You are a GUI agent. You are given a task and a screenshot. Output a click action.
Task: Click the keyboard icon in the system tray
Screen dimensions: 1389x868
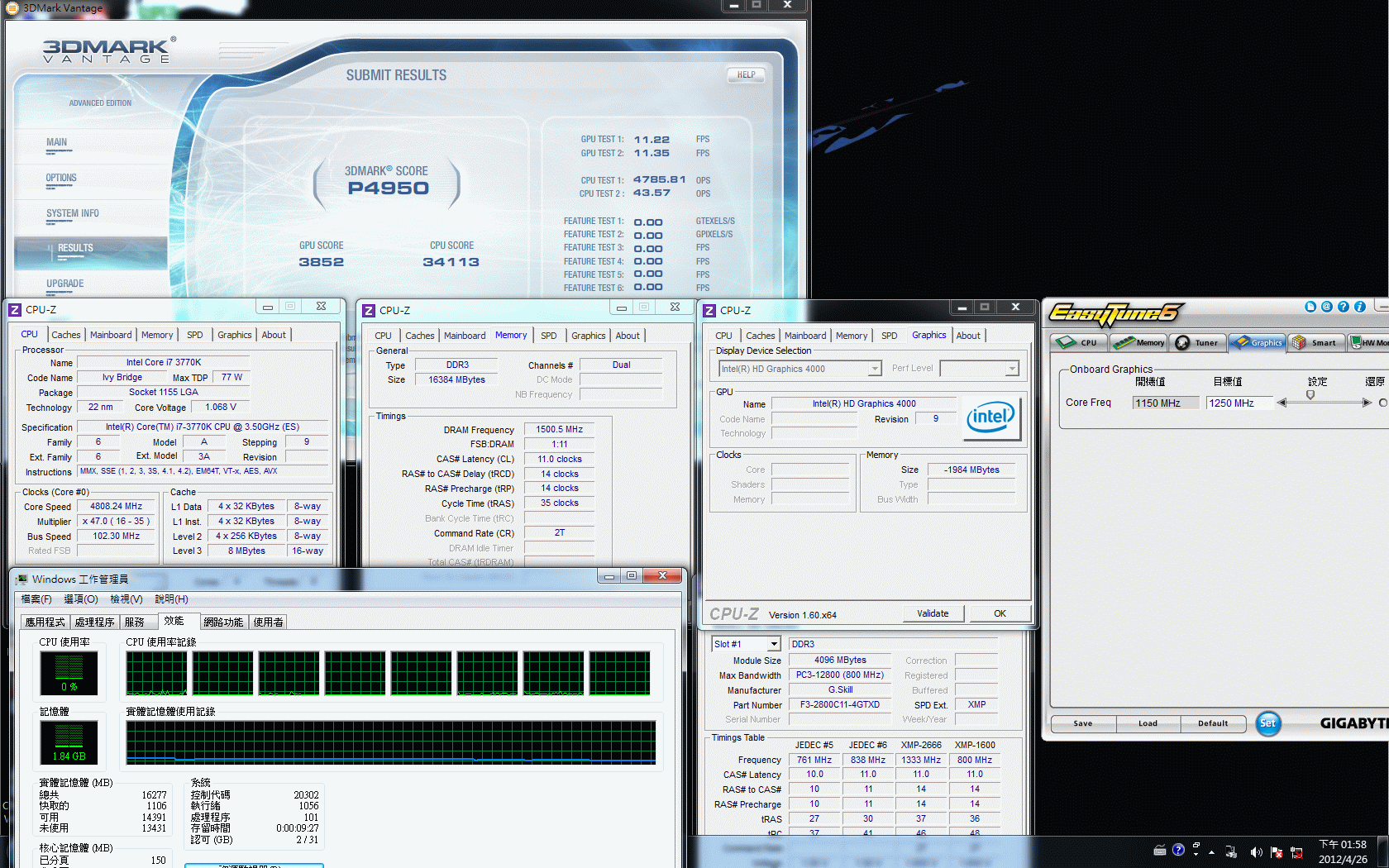[1160, 850]
